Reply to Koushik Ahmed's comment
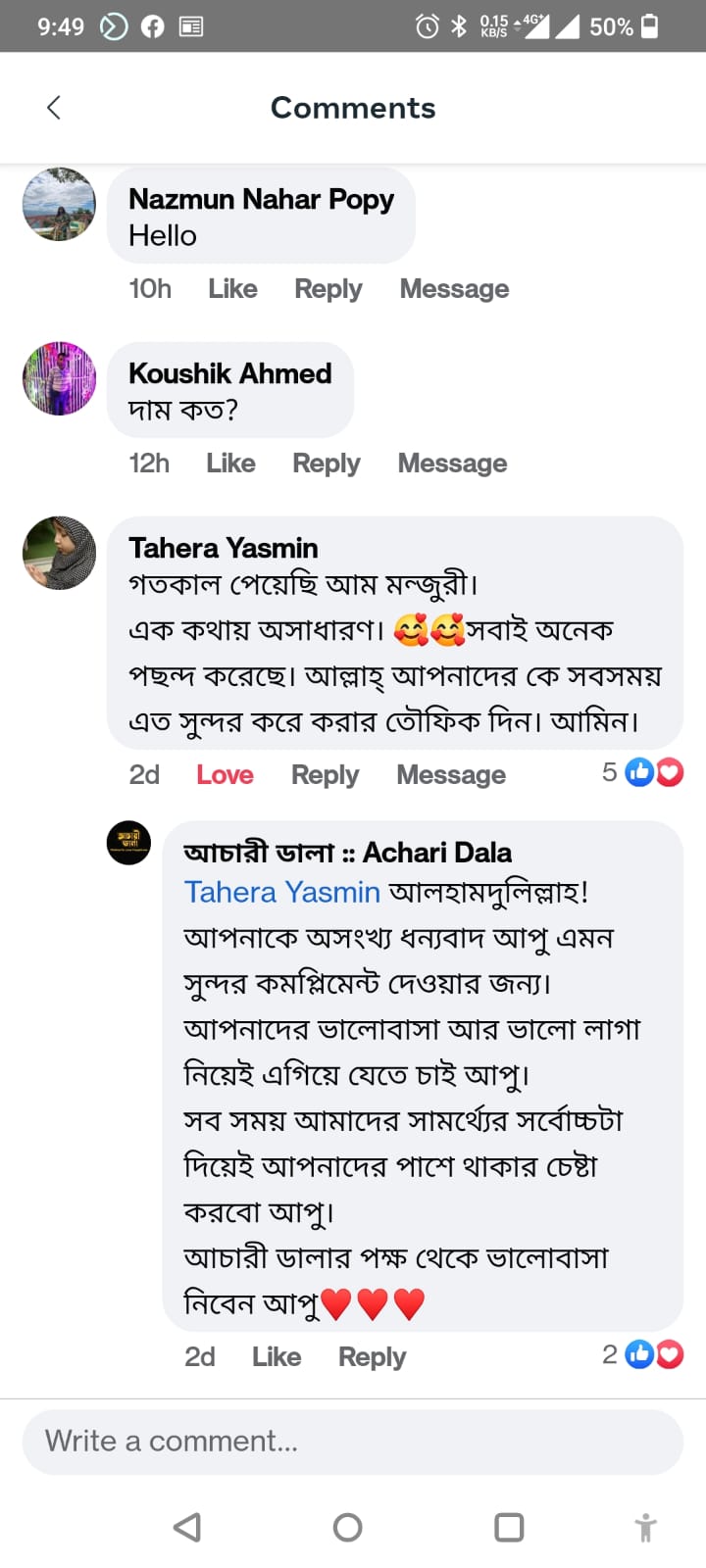 (327, 464)
